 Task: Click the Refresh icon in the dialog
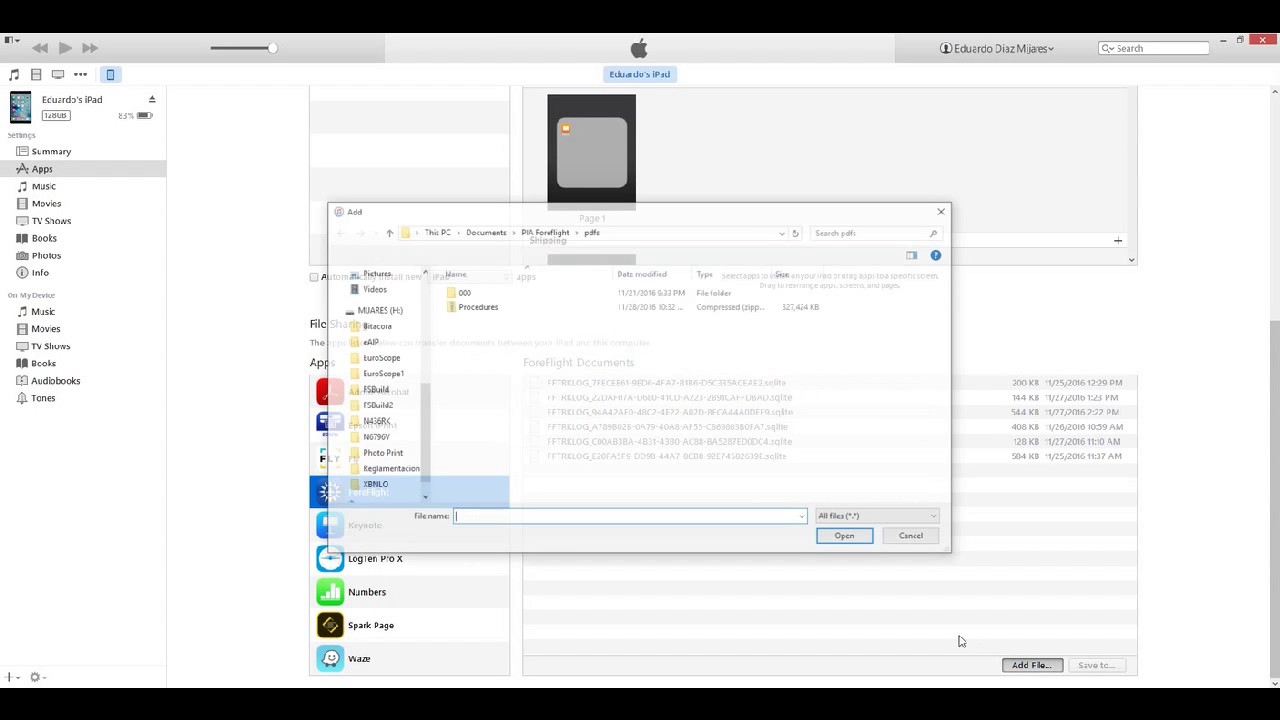[x=795, y=233]
